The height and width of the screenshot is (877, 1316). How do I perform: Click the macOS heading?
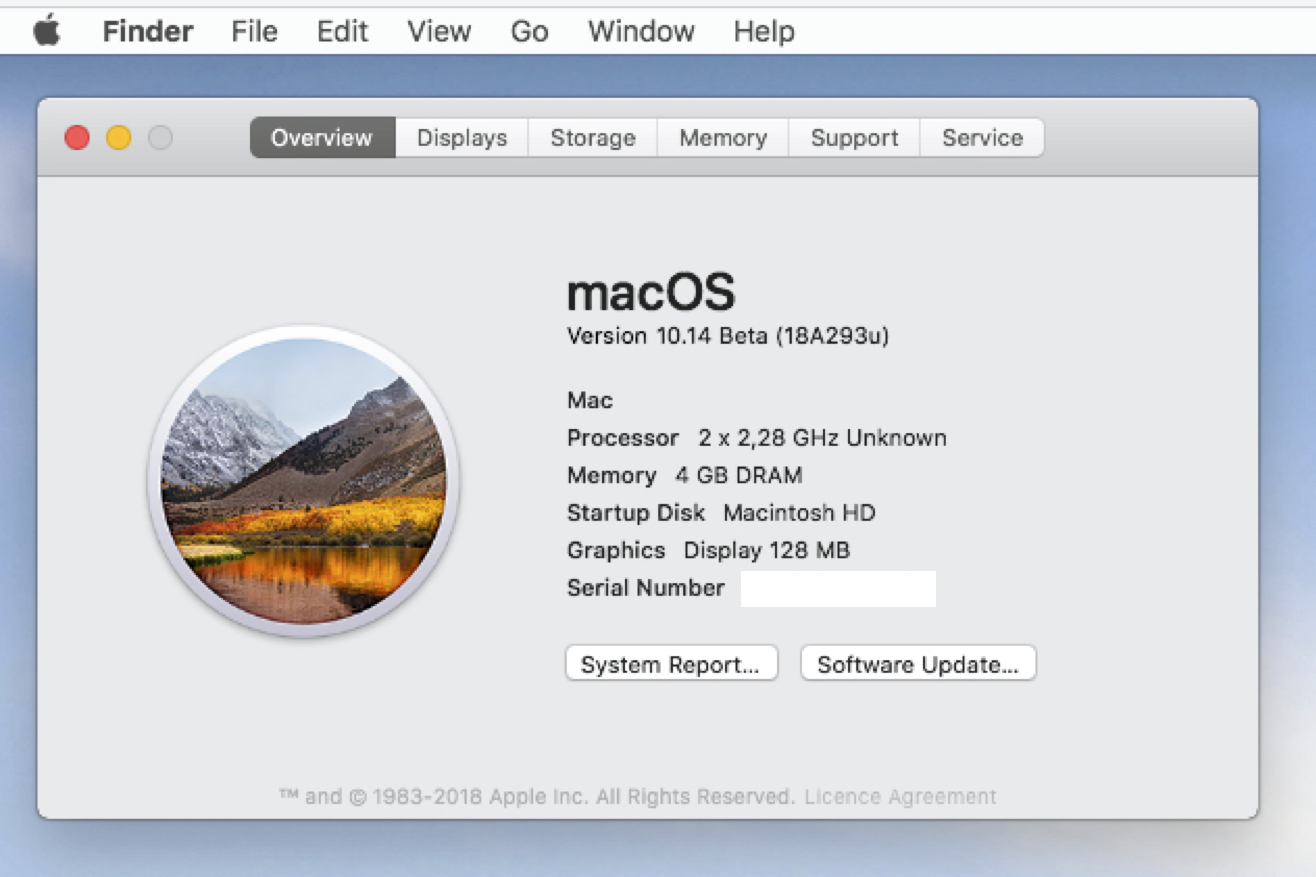pyautogui.click(x=651, y=292)
